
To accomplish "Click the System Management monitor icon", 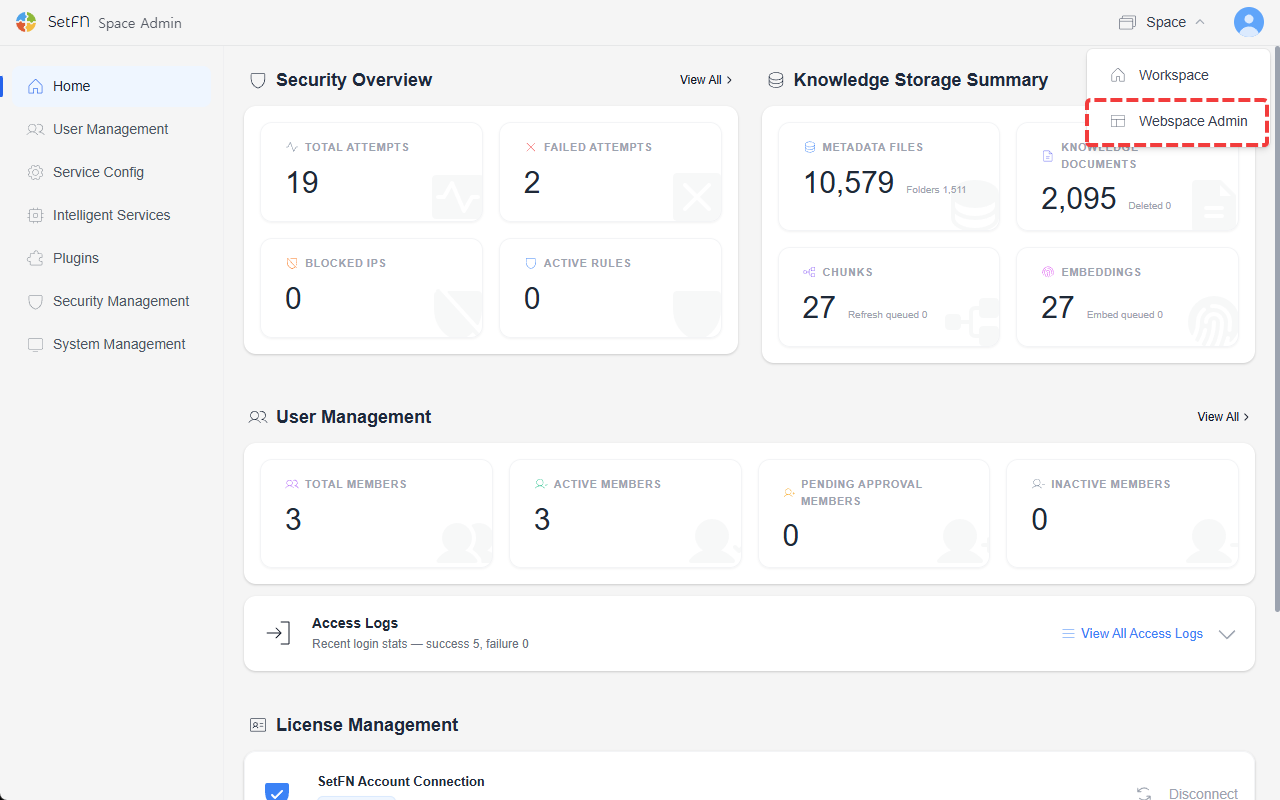I will [x=36, y=344].
